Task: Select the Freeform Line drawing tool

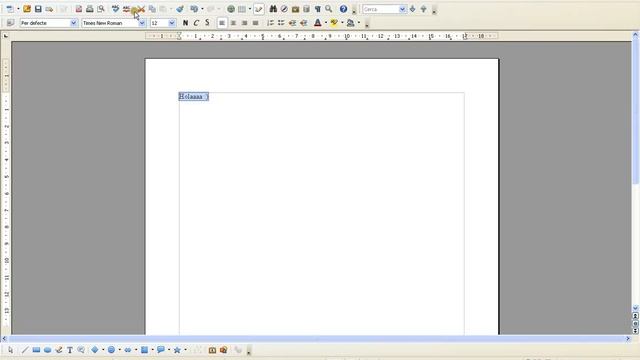Action: (x=58, y=350)
